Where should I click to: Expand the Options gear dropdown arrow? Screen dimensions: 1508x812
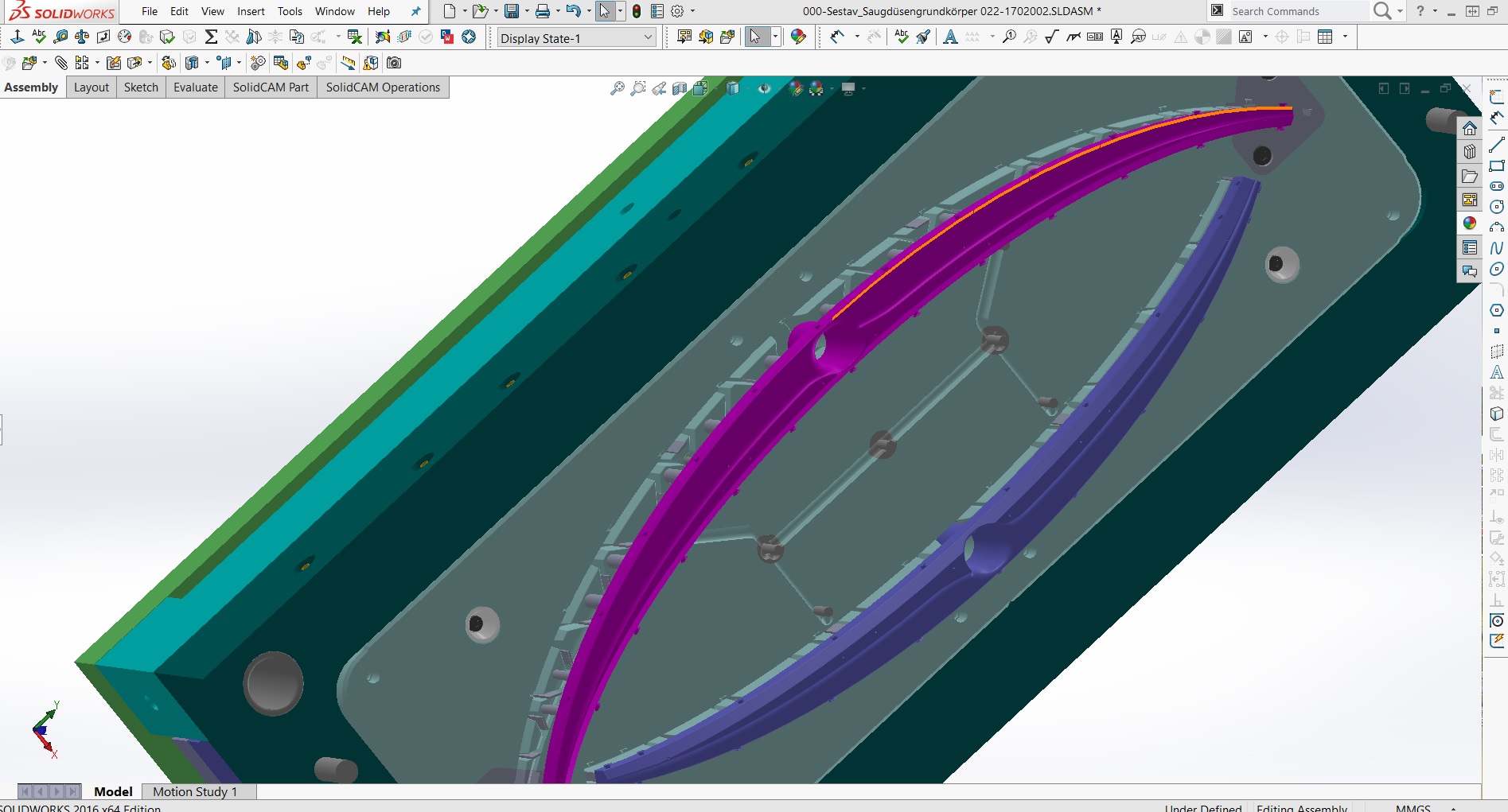pyautogui.click(x=692, y=11)
